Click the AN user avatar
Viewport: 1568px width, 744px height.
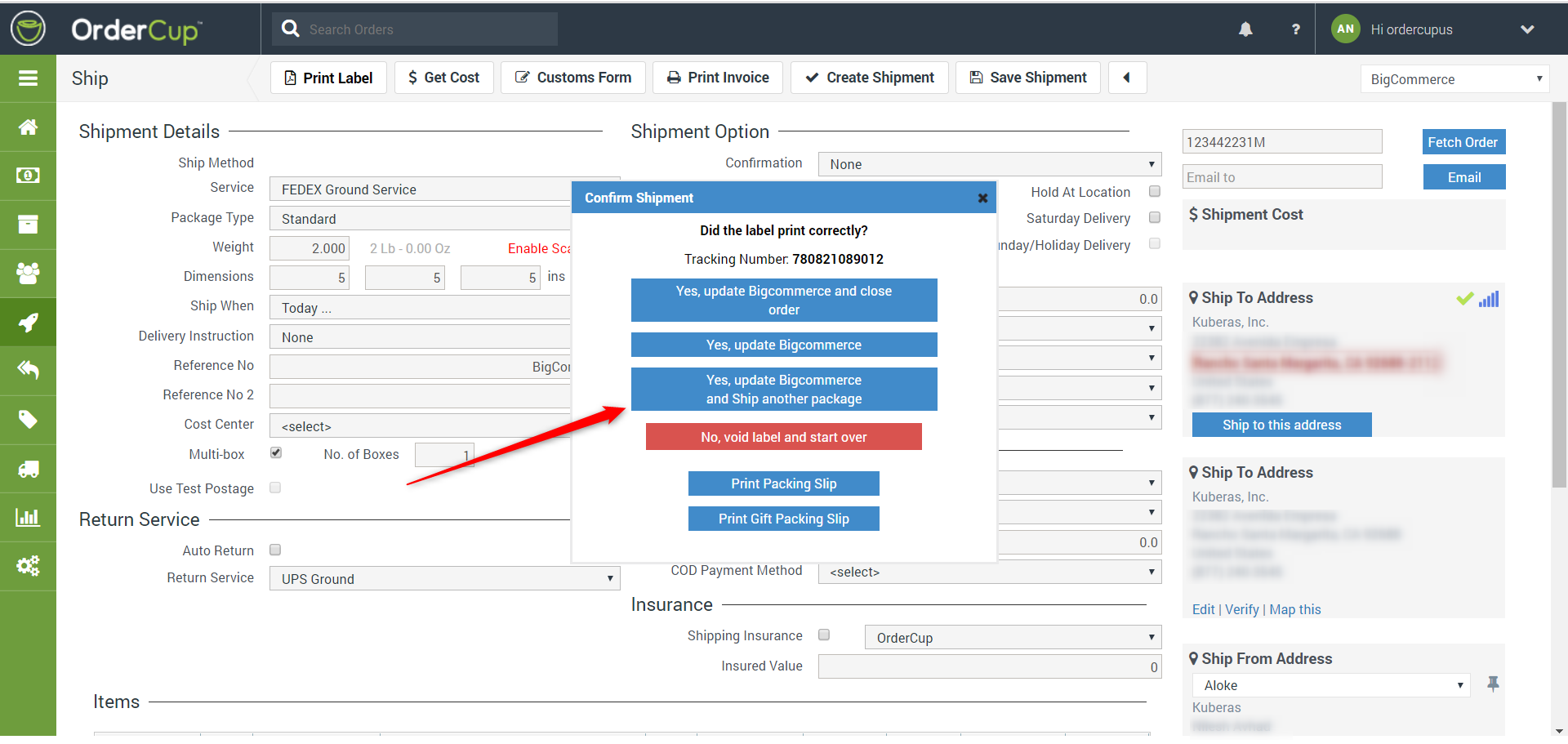[1345, 29]
